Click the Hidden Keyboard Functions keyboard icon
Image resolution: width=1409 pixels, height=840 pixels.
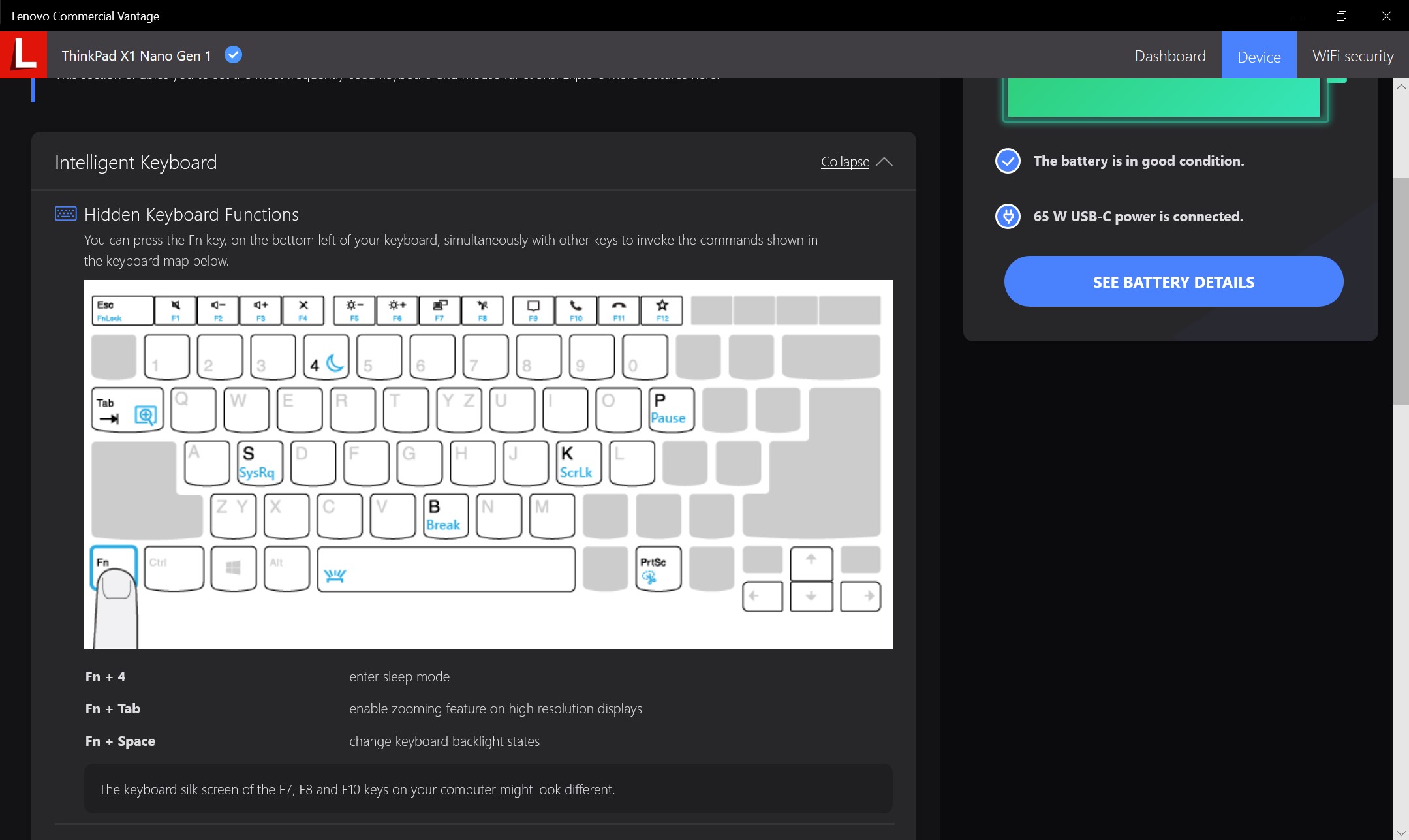66,213
